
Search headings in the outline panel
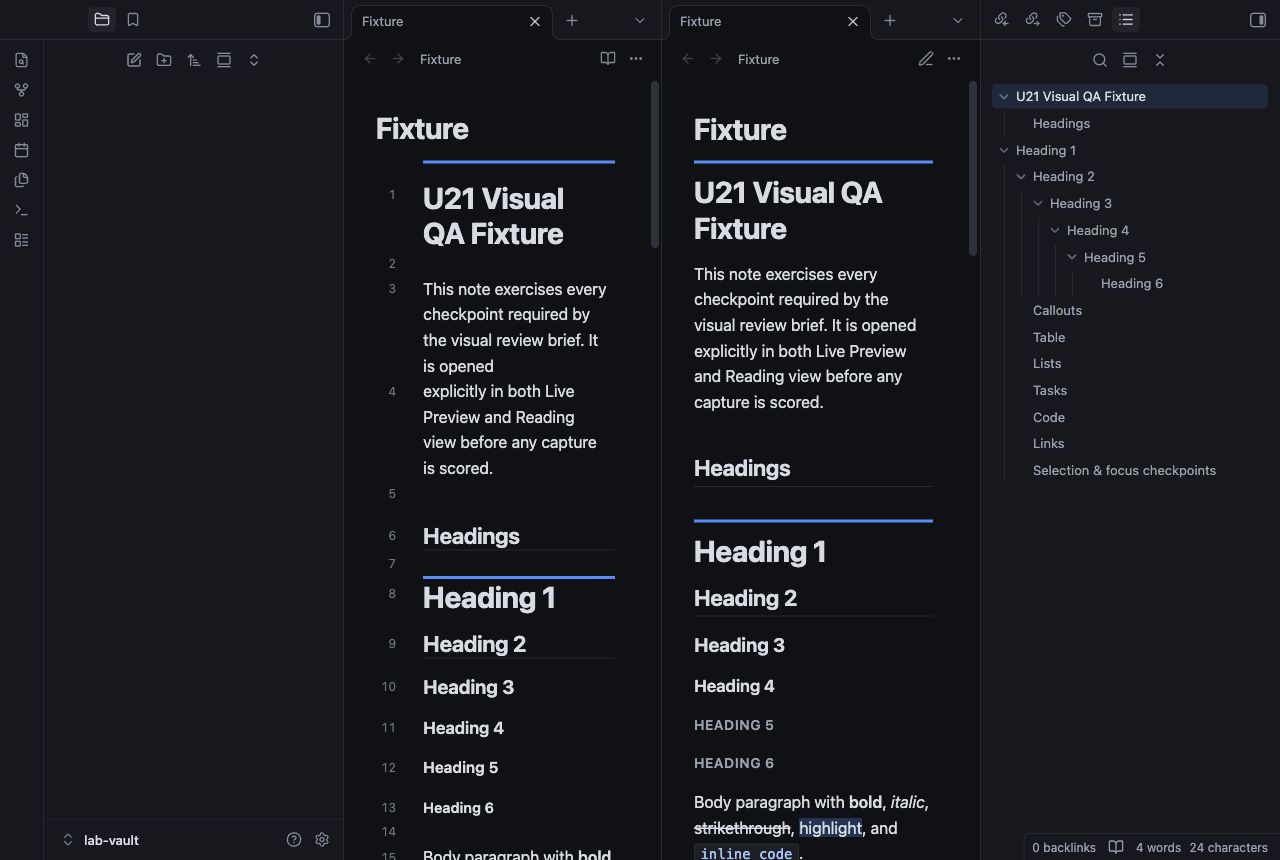[x=1100, y=60]
